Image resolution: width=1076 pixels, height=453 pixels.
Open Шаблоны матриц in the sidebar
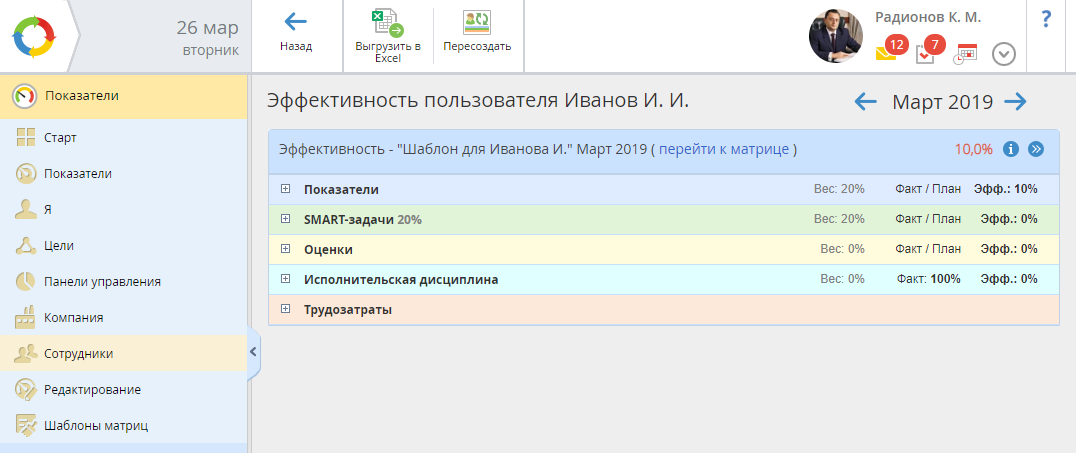(x=95, y=425)
